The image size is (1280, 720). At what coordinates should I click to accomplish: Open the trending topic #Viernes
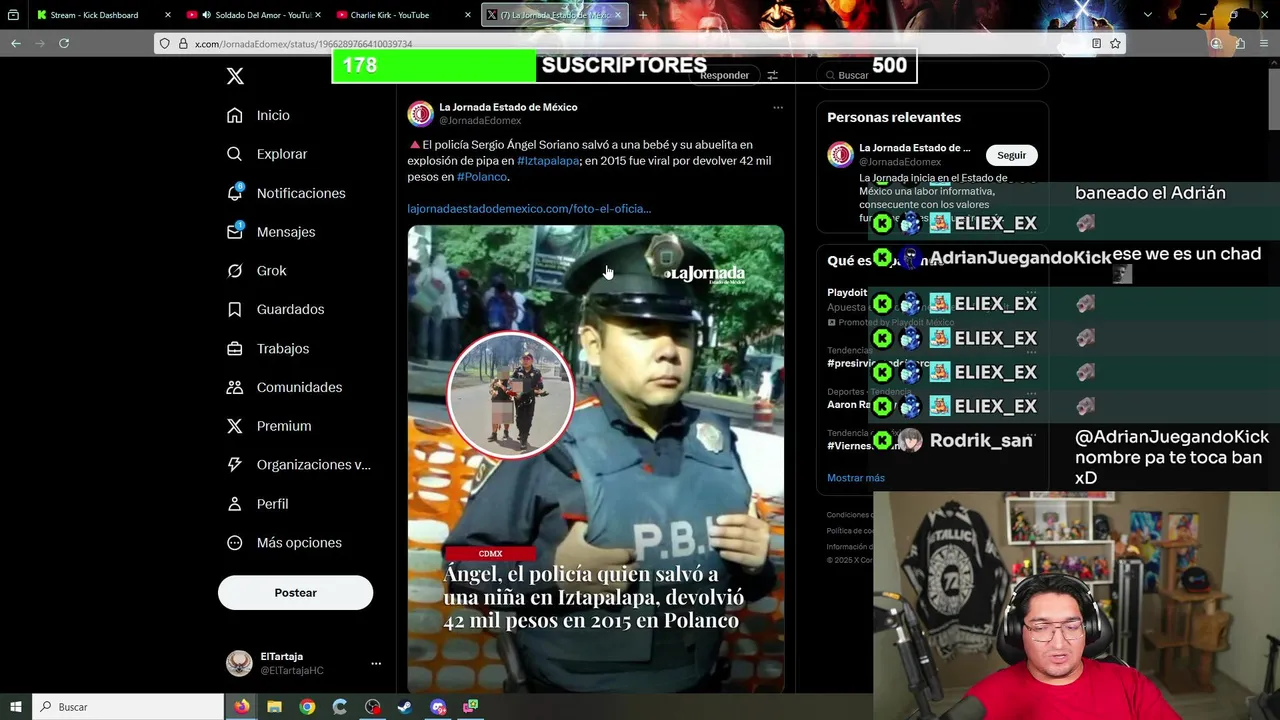point(848,446)
